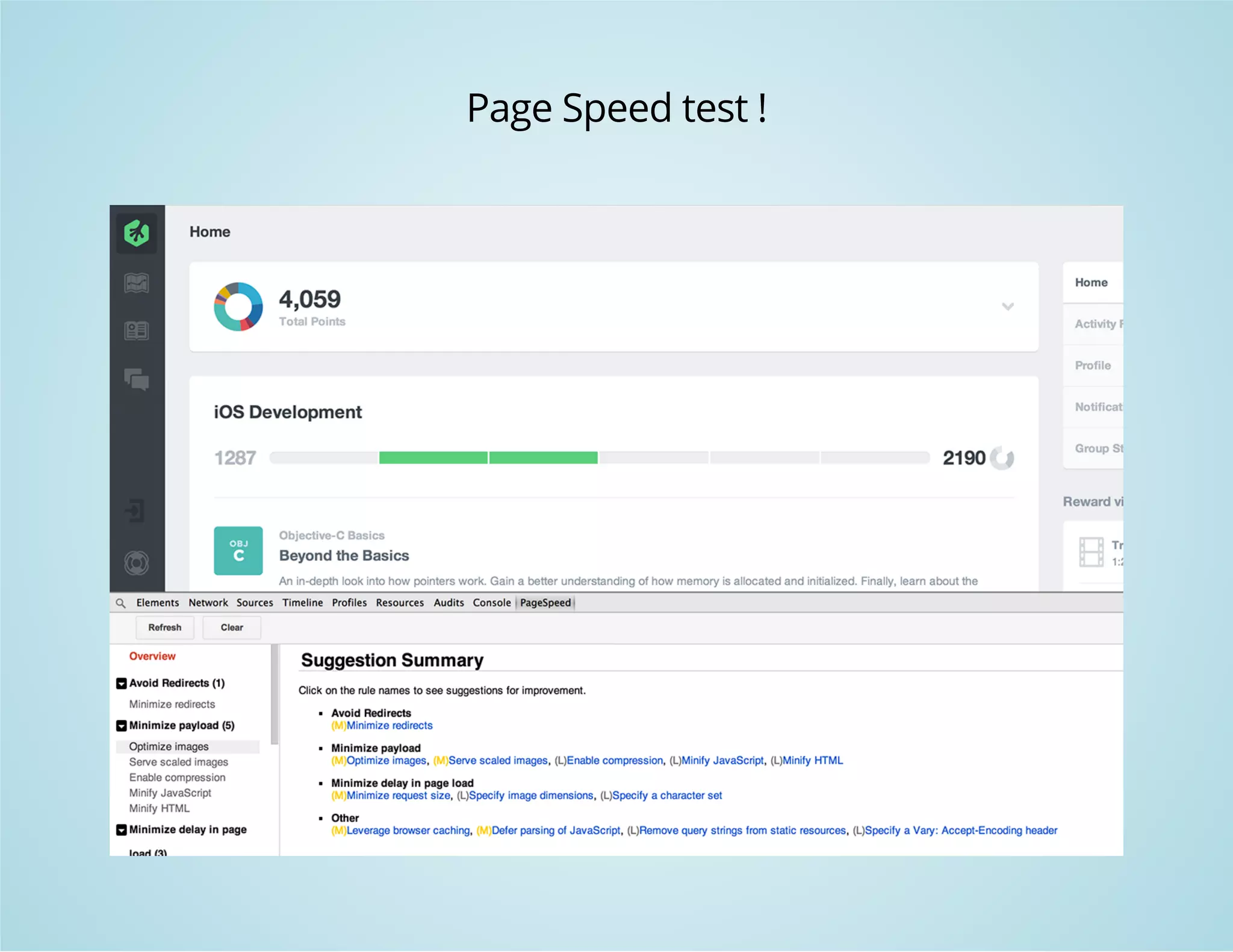Switch to the Audits tab
The image size is (1233, 952).
pos(449,602)
